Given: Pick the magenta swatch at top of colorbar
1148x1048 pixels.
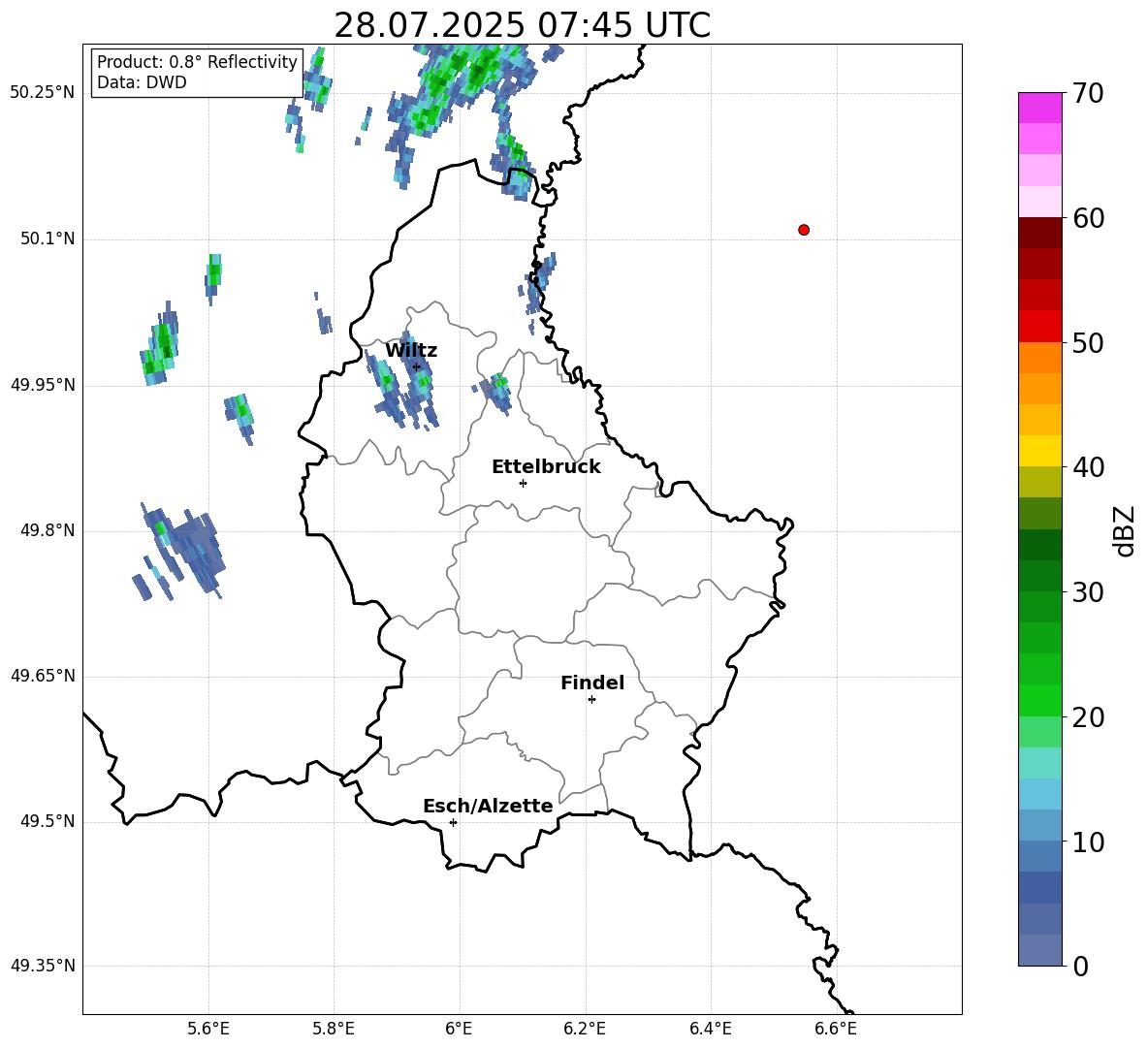Looking at the screenshot, I should pyautogui.click(x=1039, y=109).
